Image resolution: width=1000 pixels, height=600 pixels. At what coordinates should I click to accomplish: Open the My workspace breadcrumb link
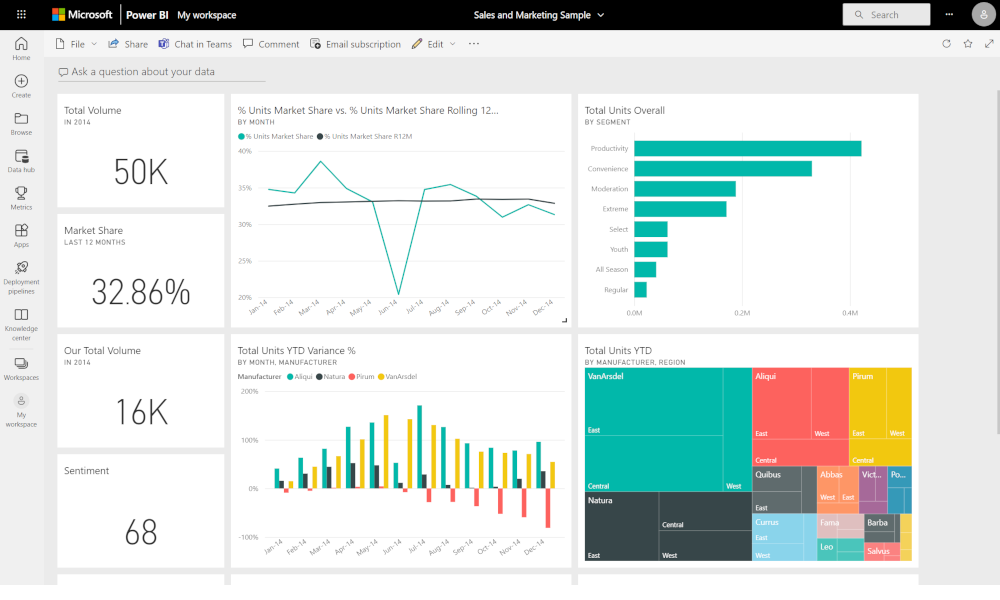(207, 15)
